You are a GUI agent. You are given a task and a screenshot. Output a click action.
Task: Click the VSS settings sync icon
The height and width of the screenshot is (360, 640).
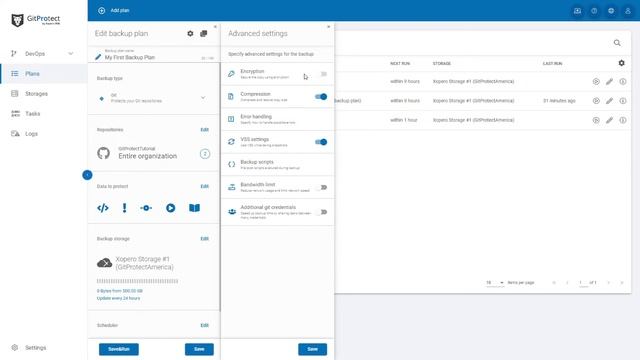coord(231,142)
